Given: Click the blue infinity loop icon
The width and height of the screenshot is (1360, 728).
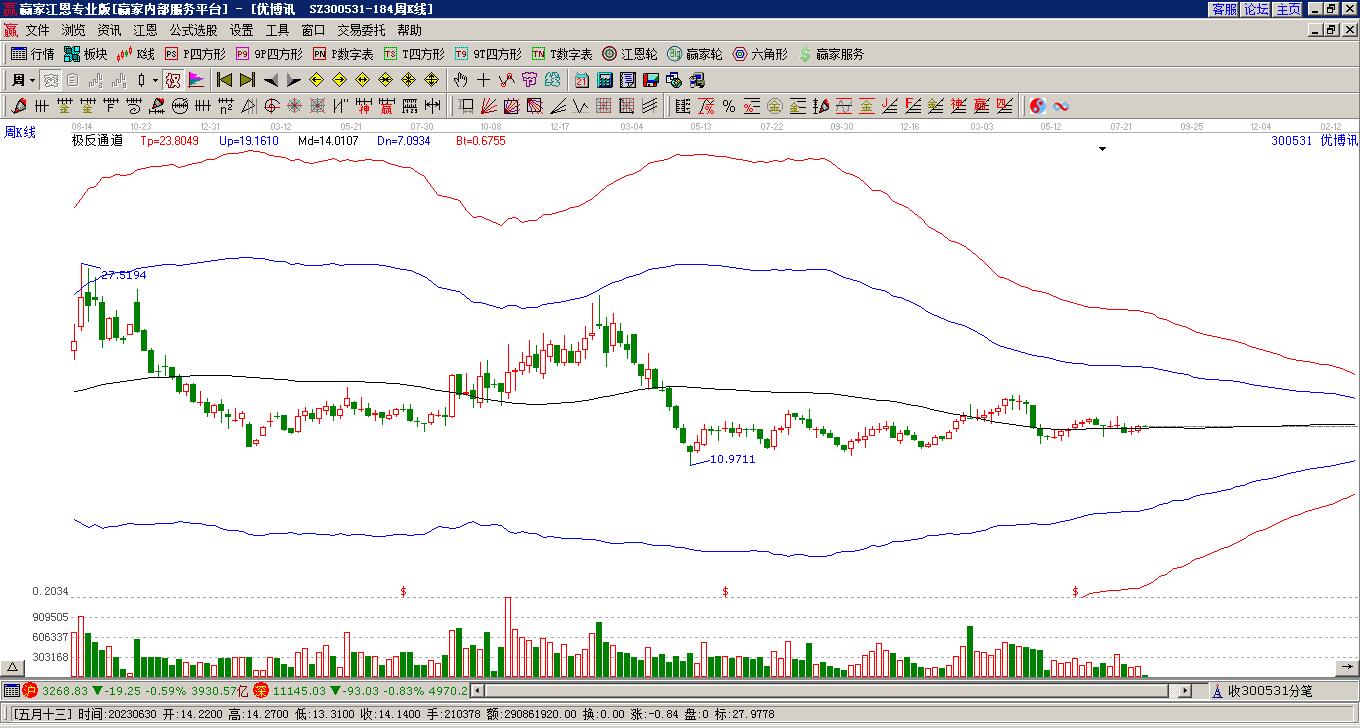Looking at the screenshot, I should (x=1061, y=106).
